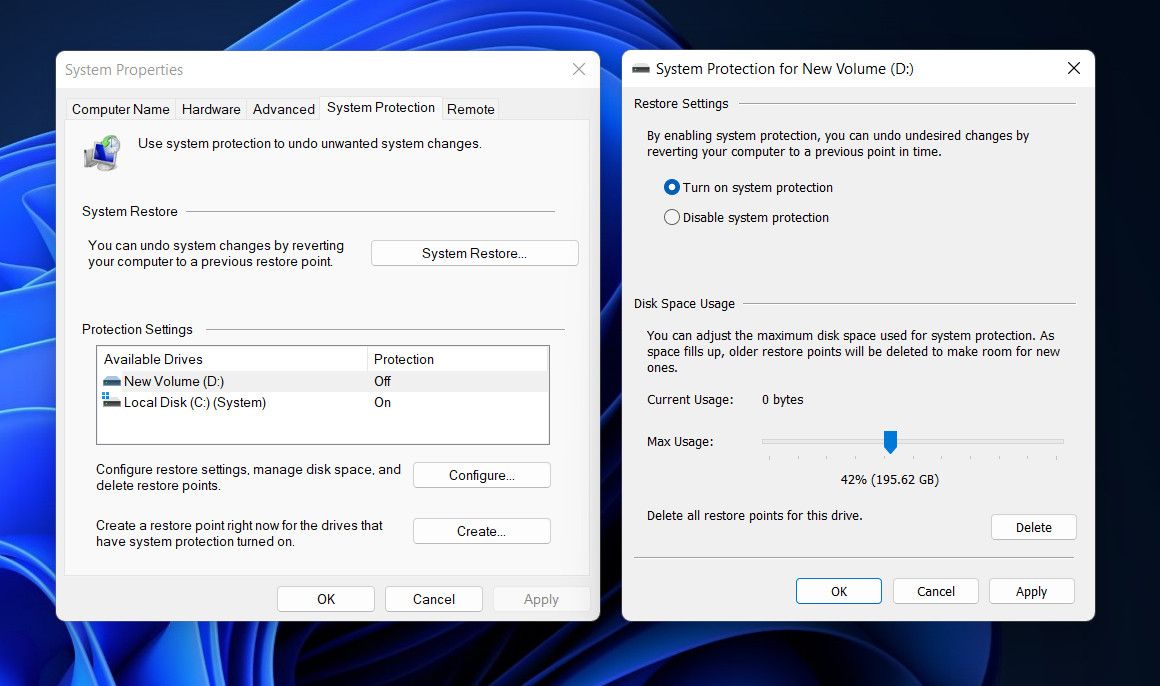This screenshot has width=1160, height=686.
Task: Click Create... to make a restore point
Action: tap(482, 531)
